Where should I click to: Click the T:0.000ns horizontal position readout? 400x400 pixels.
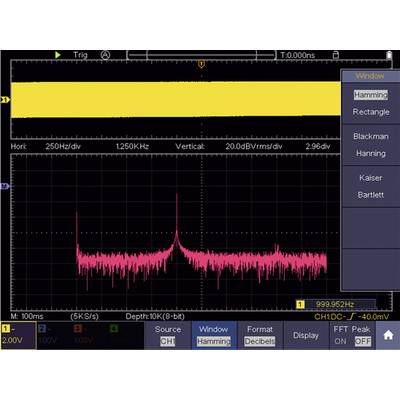click(x=298, y=55)
